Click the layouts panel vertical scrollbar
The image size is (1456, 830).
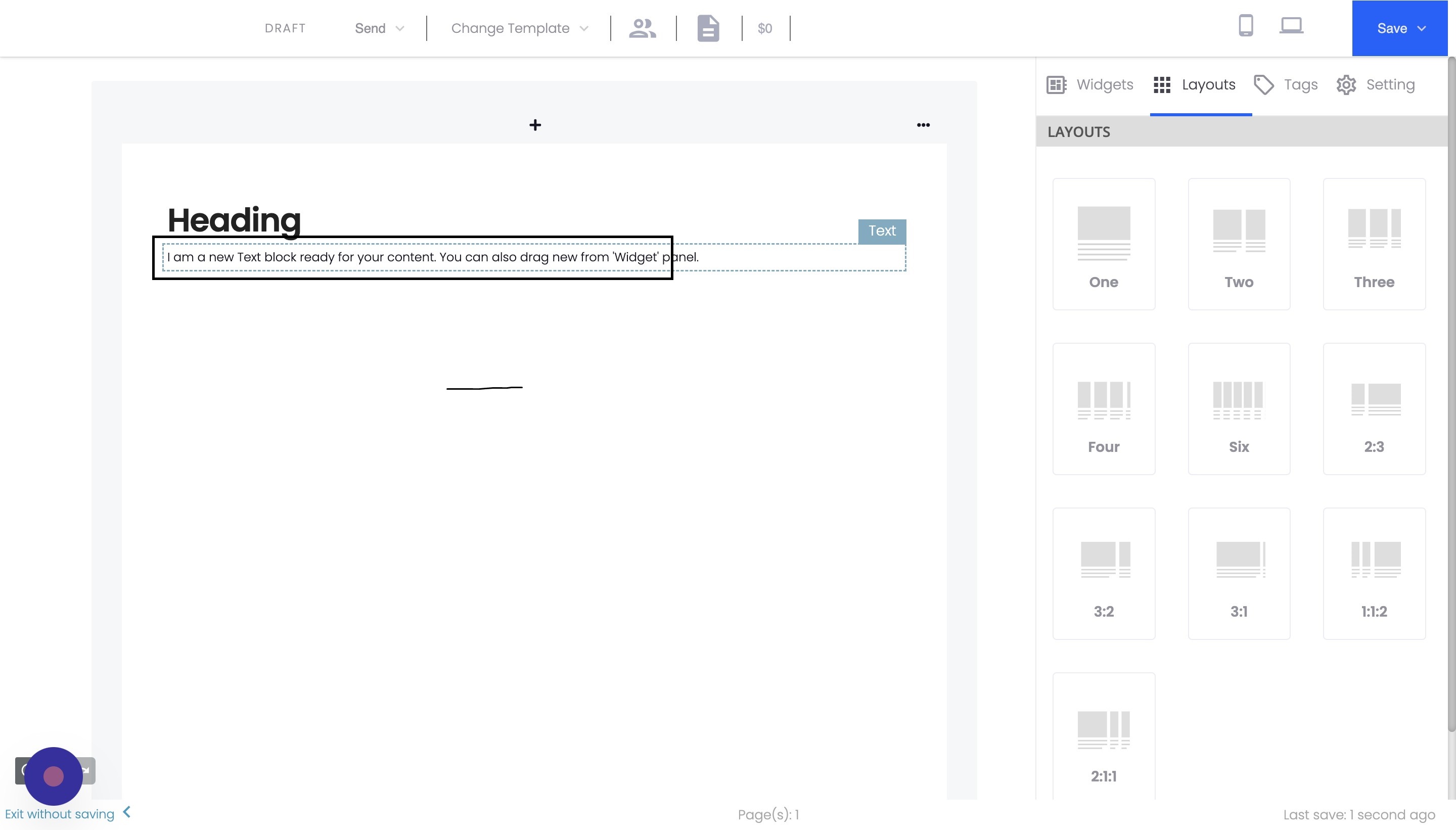1451,393
